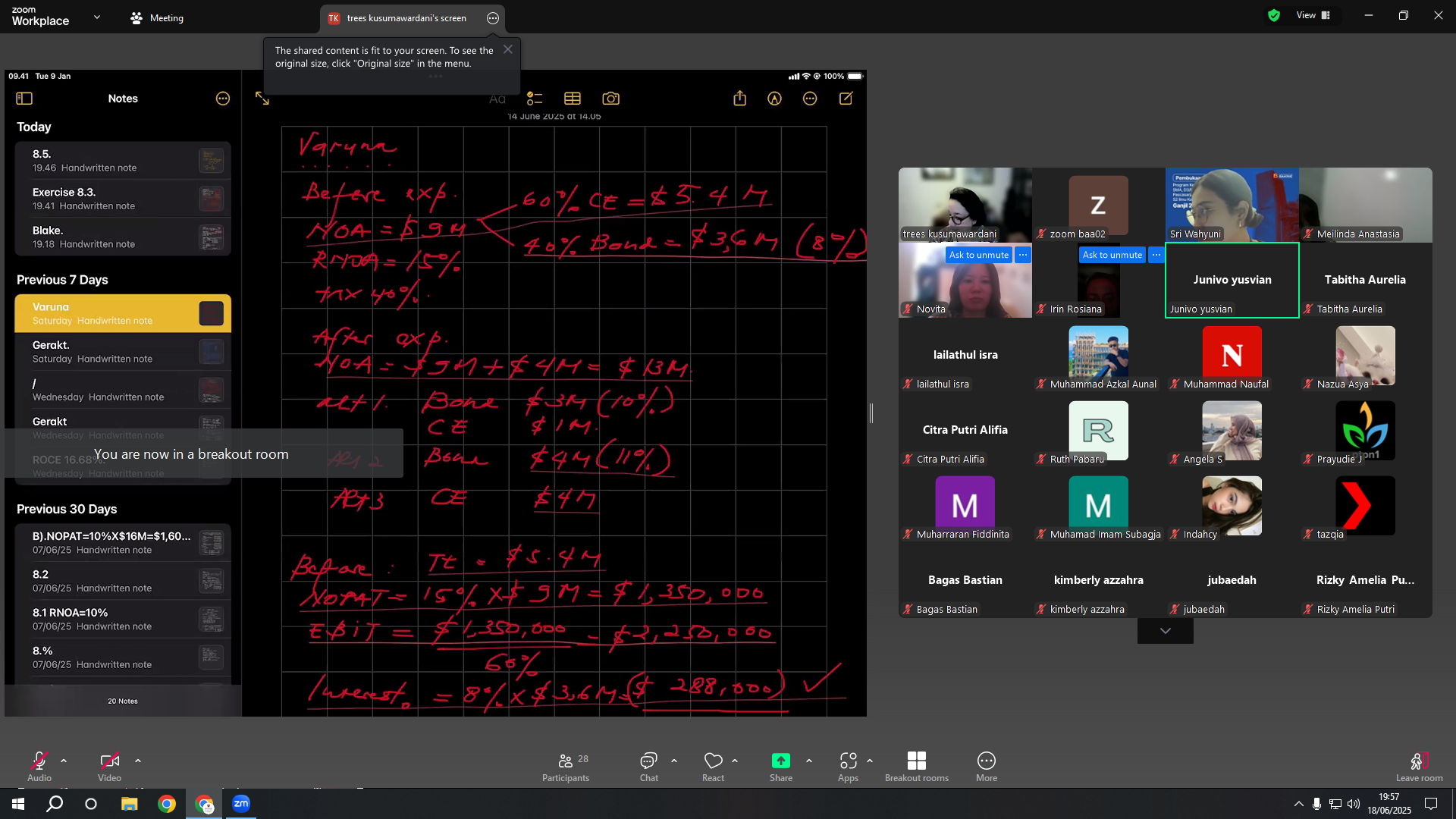Expand the chat options caret

point(674,761)
